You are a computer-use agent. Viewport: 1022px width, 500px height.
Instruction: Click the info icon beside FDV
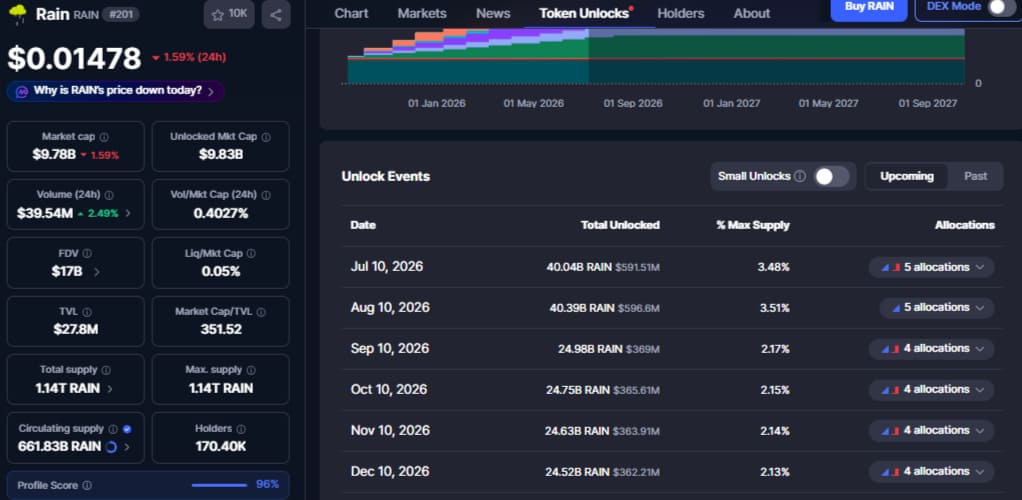click(x=87, y=254)
